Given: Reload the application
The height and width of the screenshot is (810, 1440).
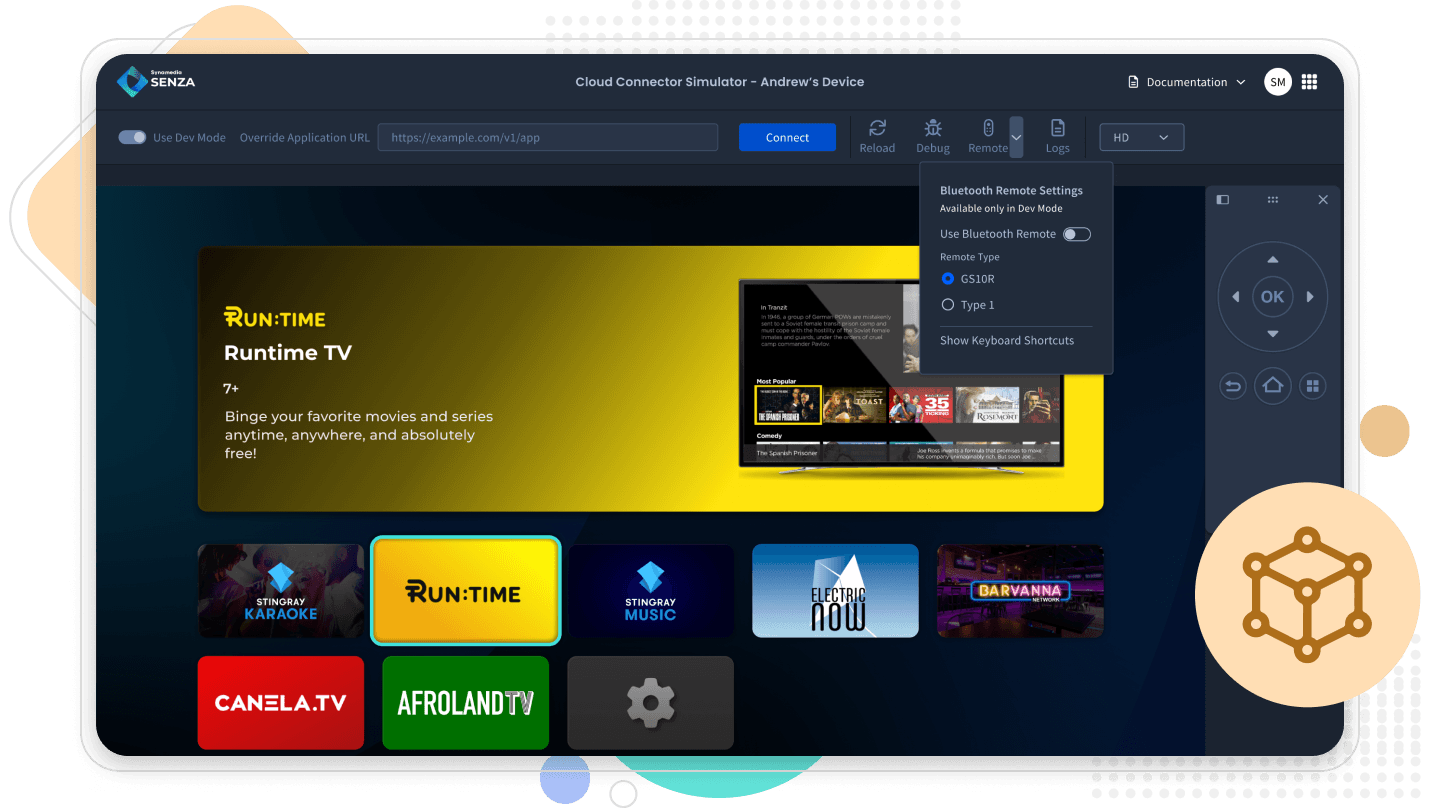Looking at the screenshot, I should 877,136.
